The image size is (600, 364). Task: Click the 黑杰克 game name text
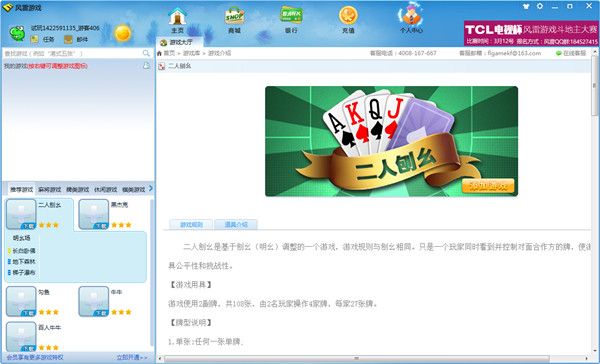119,205
